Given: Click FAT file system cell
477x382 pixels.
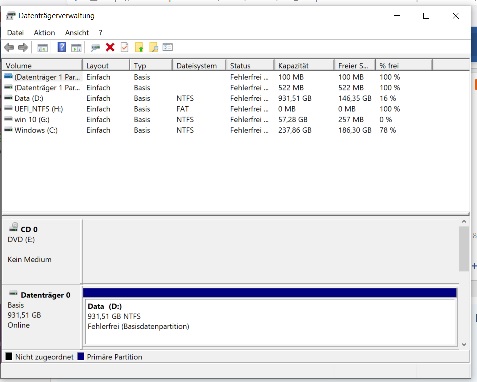Looking at the screenshot, I should (x=183, y=109).
